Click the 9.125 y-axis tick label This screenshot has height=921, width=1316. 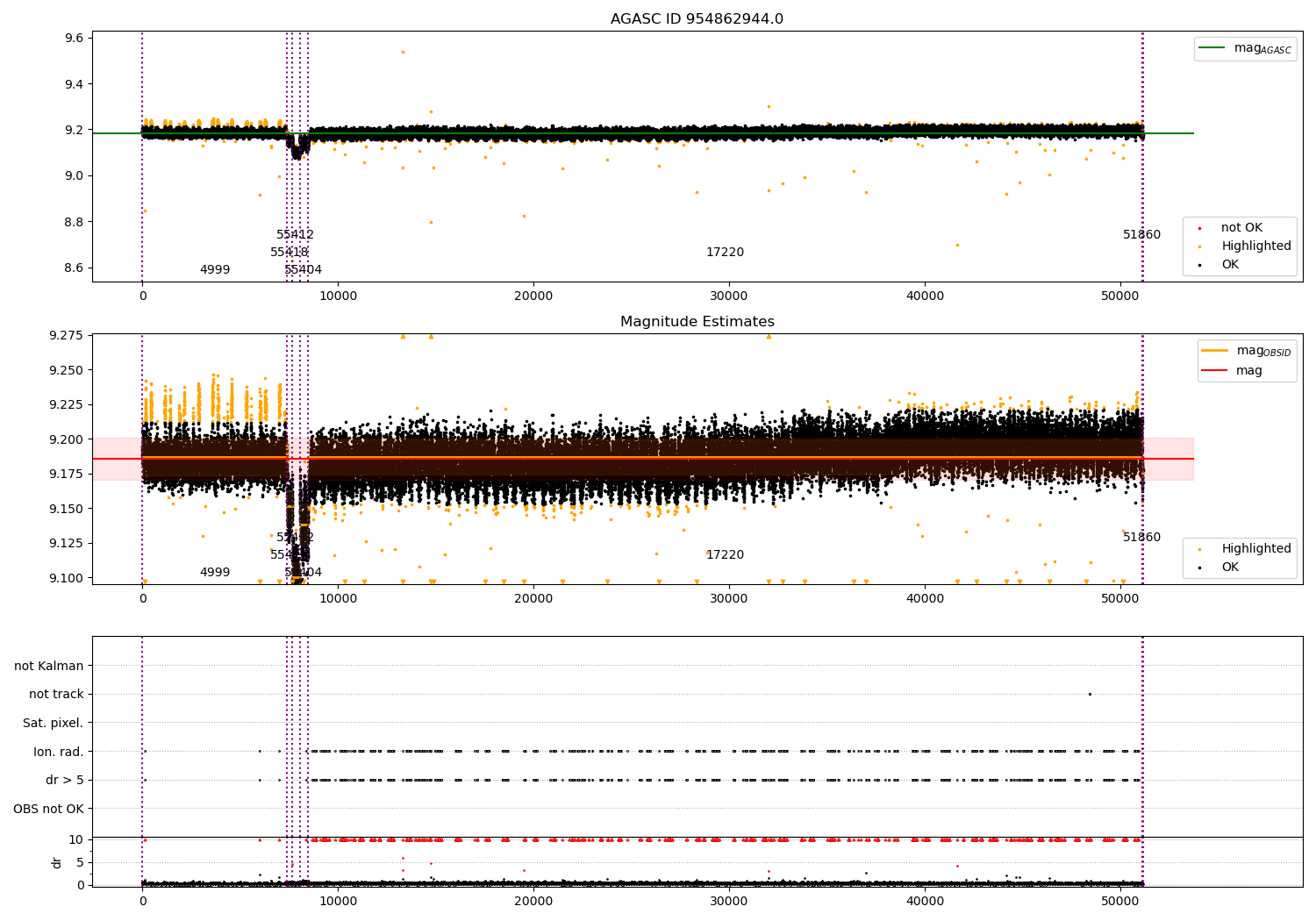pyautogui.click(x=67, y=543)
